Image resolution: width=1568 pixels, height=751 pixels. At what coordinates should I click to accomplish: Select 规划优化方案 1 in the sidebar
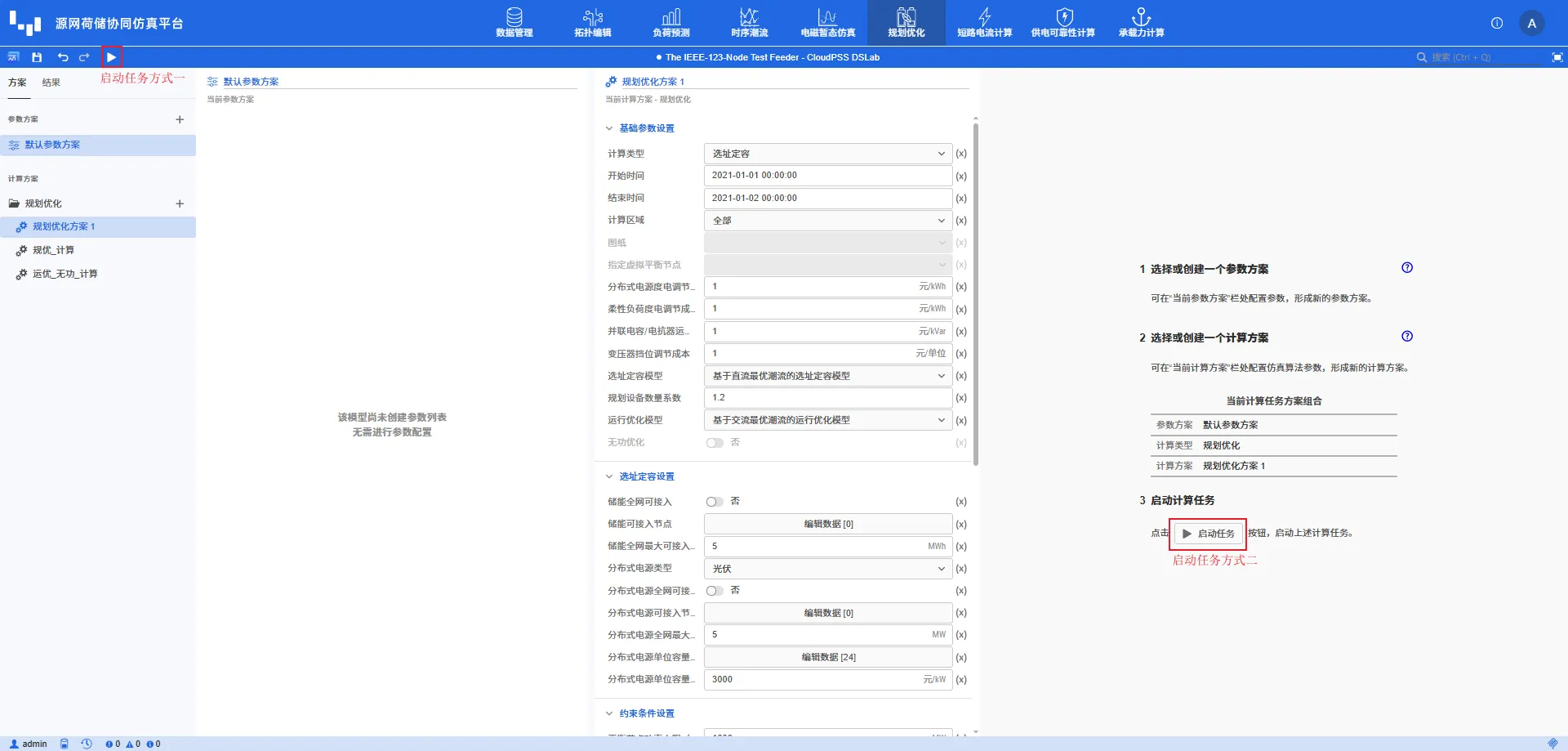coord(98,226)
